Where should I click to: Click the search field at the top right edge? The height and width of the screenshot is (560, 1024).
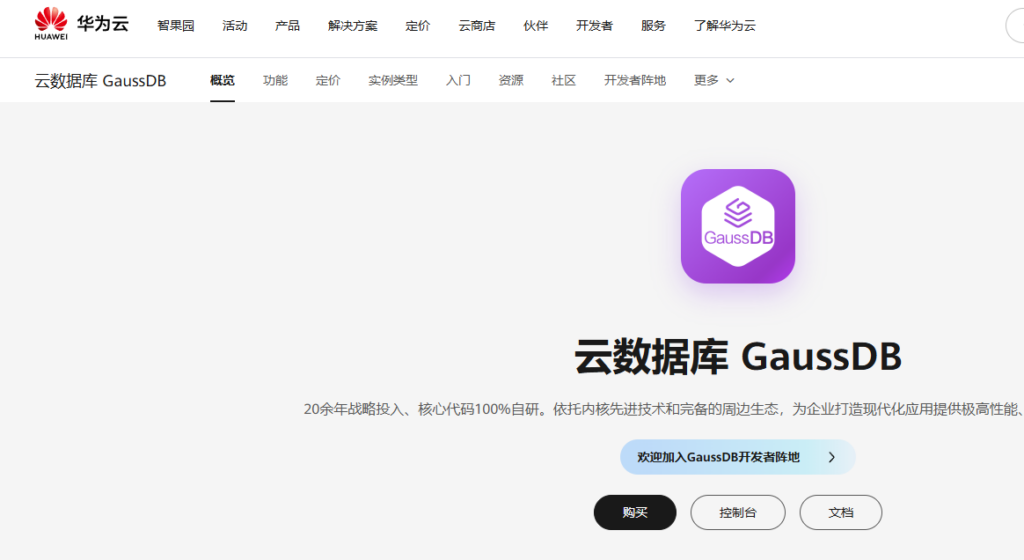coord(1015,26)
